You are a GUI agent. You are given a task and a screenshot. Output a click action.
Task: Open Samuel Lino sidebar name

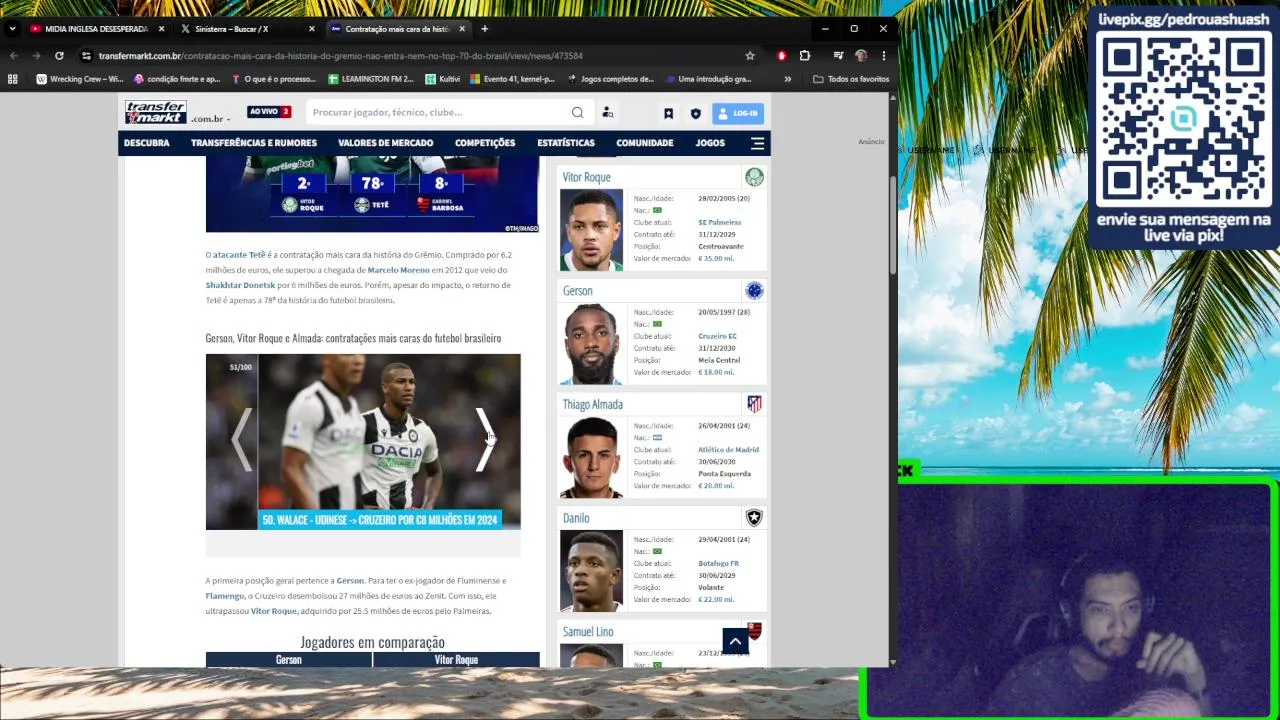tap(588, 632)
